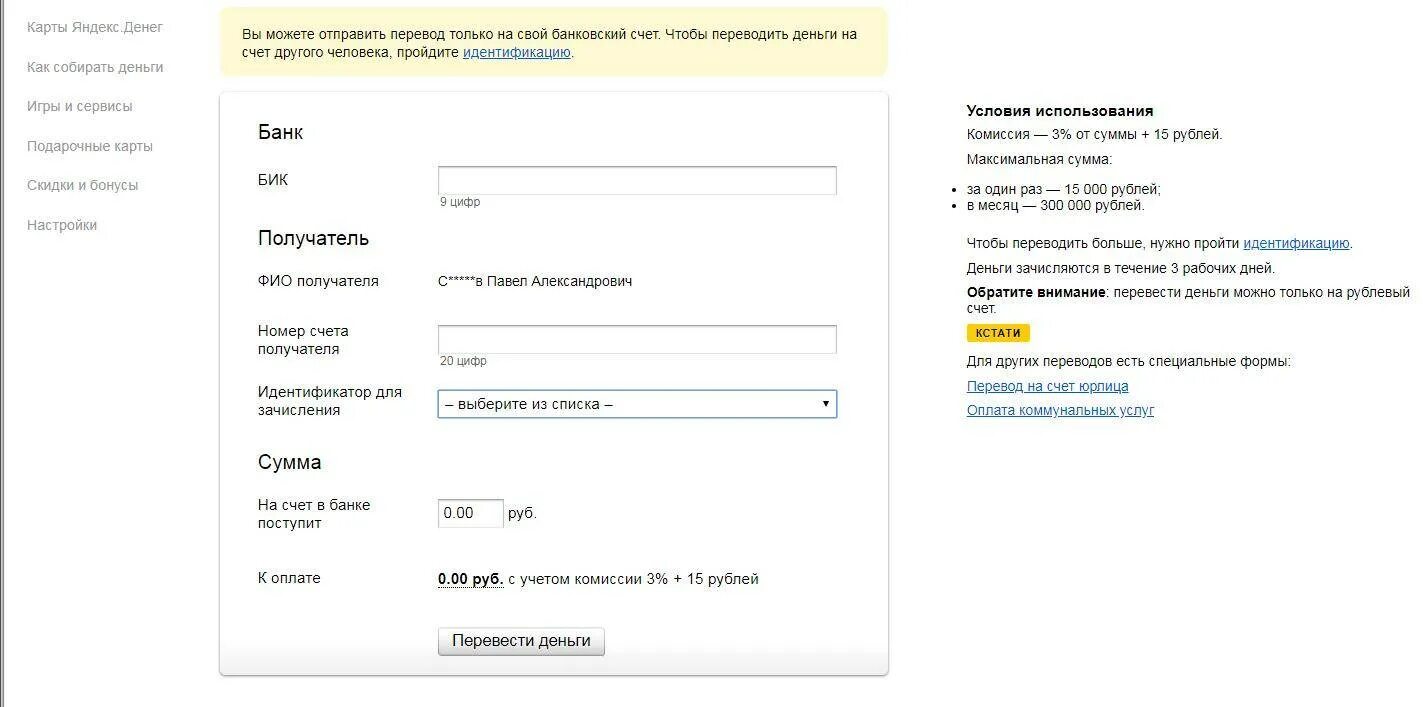Click идентификацию link in usage conditions
The height and width of the screenshot is (707, 1423).
click(x=1296, y=243)
